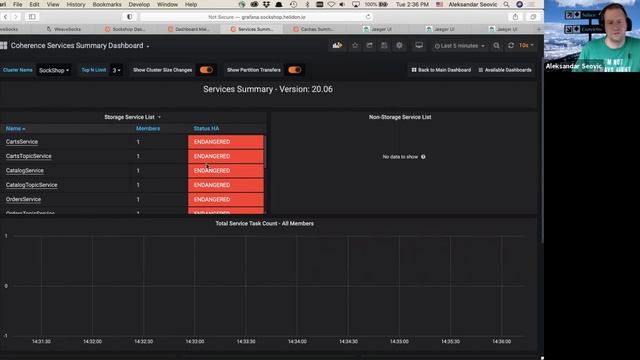Image resolution: width=640 pixels, height=360 pixels.
Task: Save the dashboard with save icon
Action: (384, 46)
